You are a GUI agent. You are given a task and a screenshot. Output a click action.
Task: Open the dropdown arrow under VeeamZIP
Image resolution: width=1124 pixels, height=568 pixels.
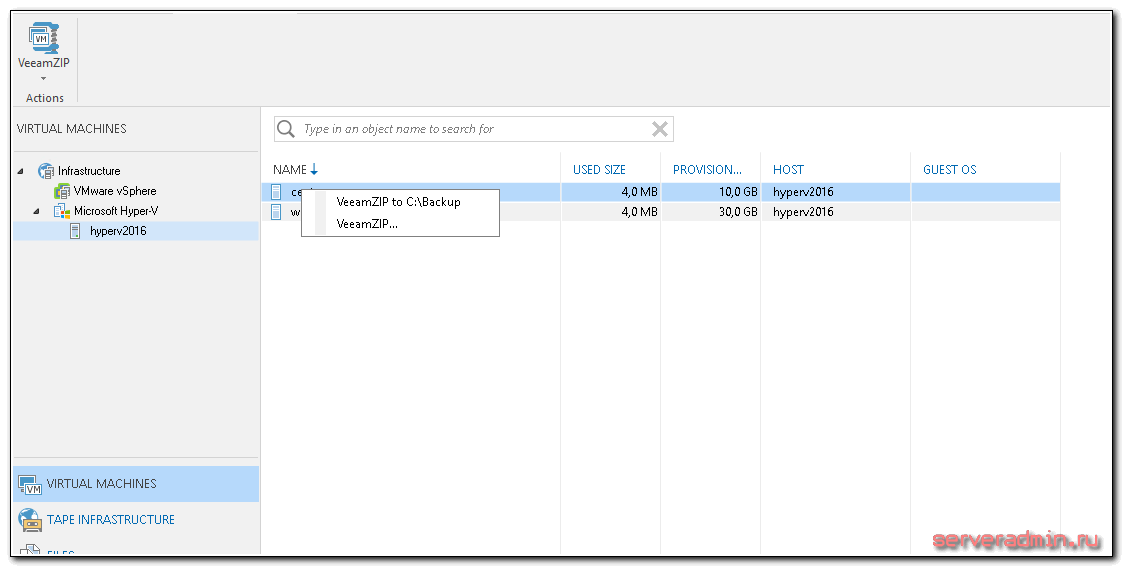43,78
